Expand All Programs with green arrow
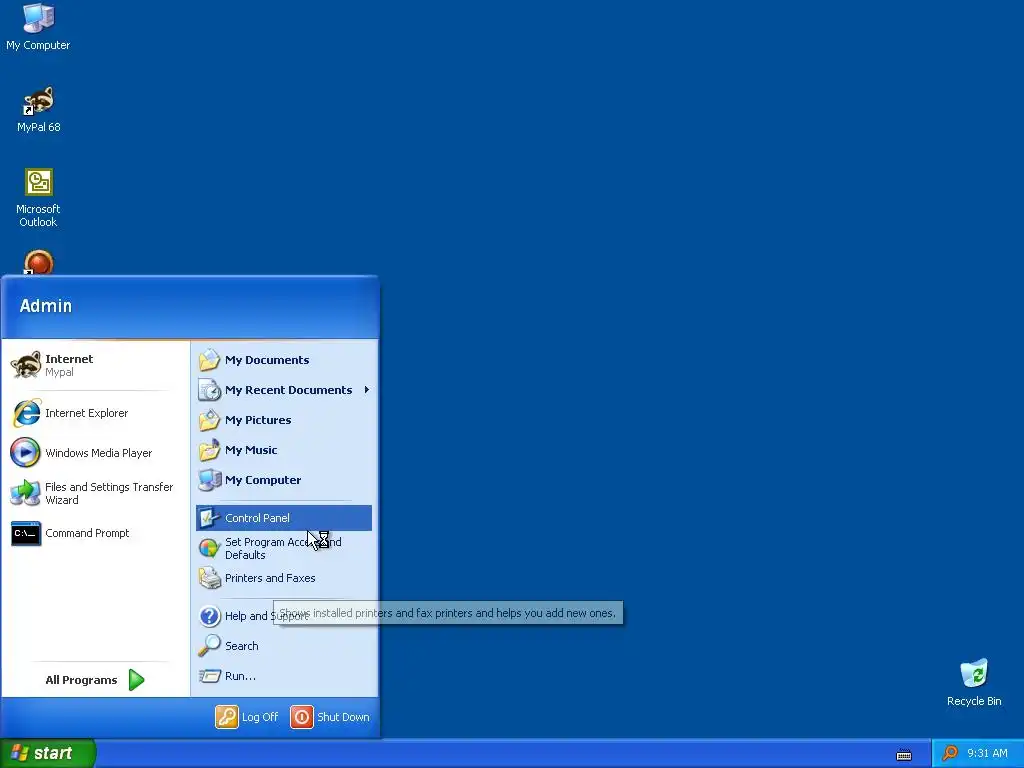The image size is (1024, 768). pos(136,680)
